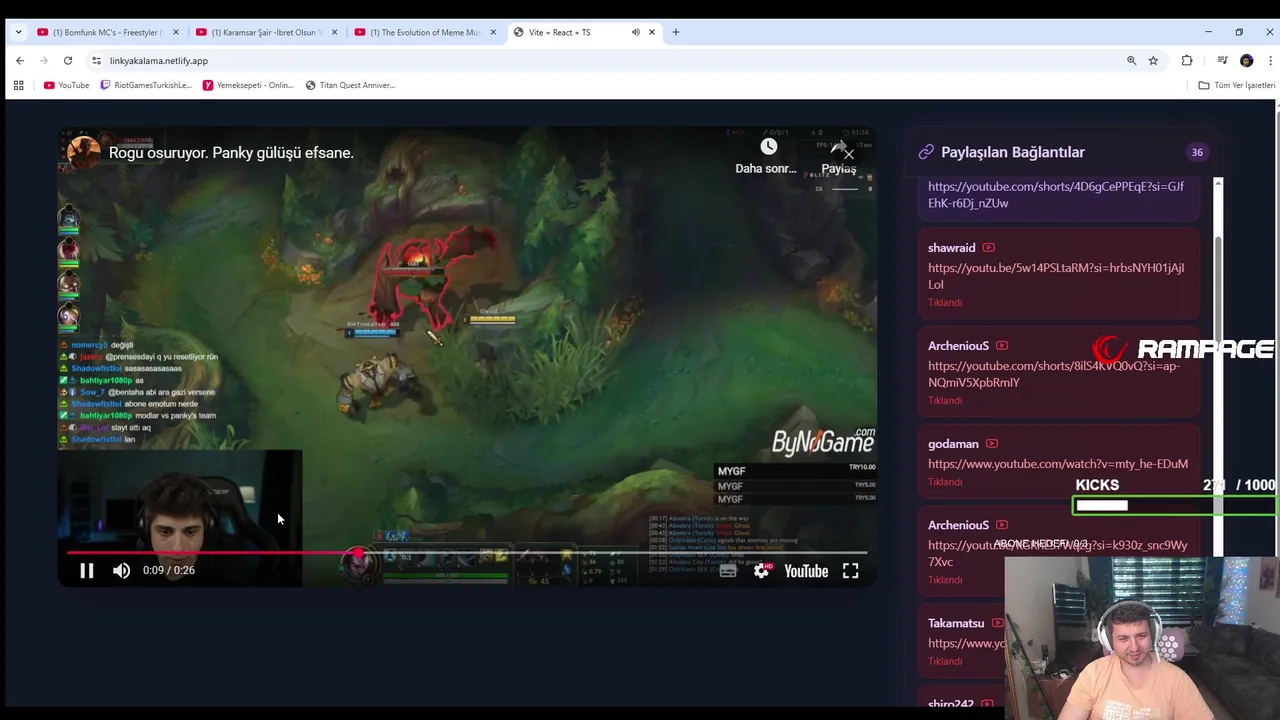Click the first 'Tıklandı' label under shawraid
This screenshot has width=1280, height=720.
point(945,303)
